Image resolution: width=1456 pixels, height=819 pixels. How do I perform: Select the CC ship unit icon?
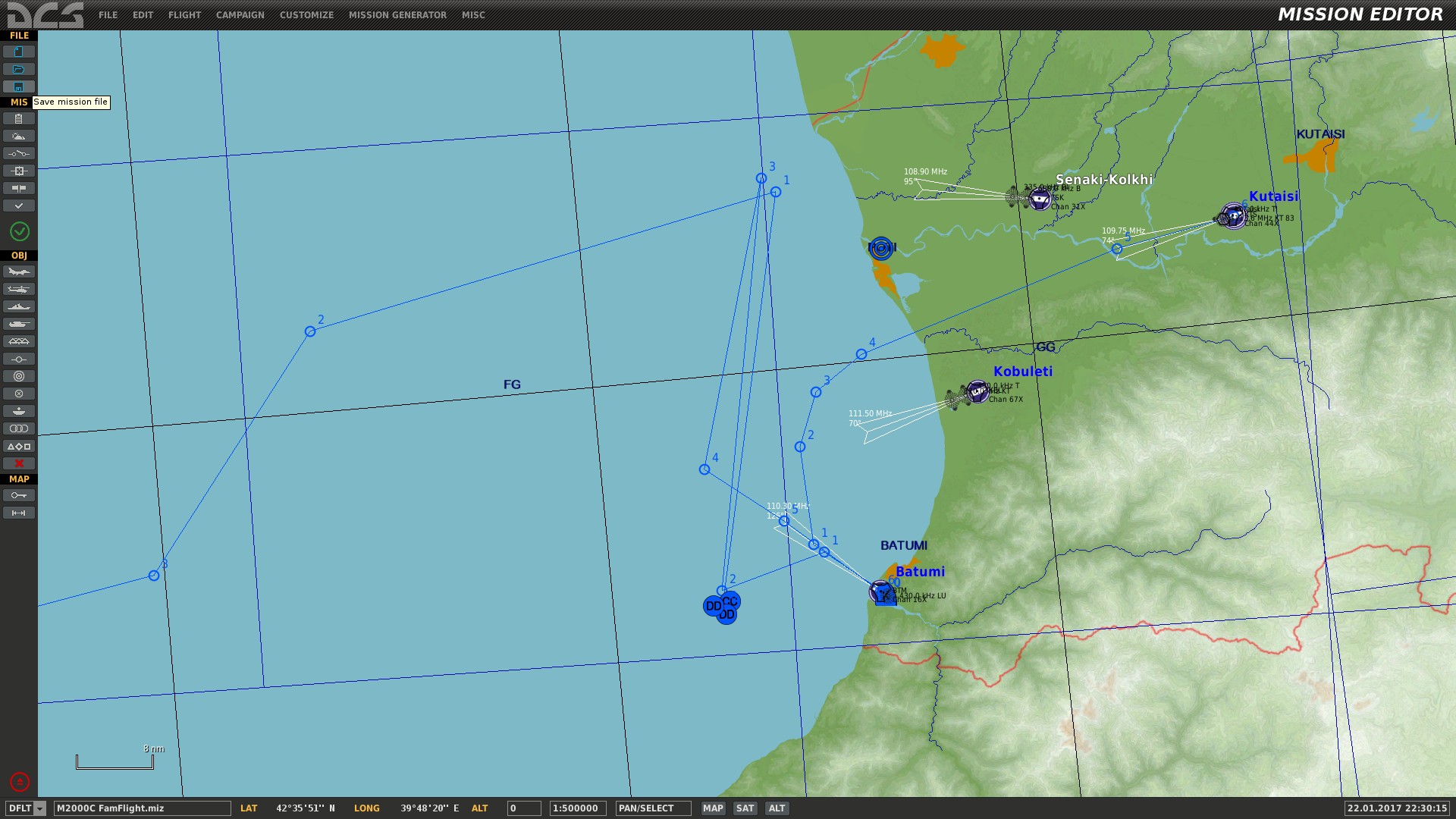(731, 601)
